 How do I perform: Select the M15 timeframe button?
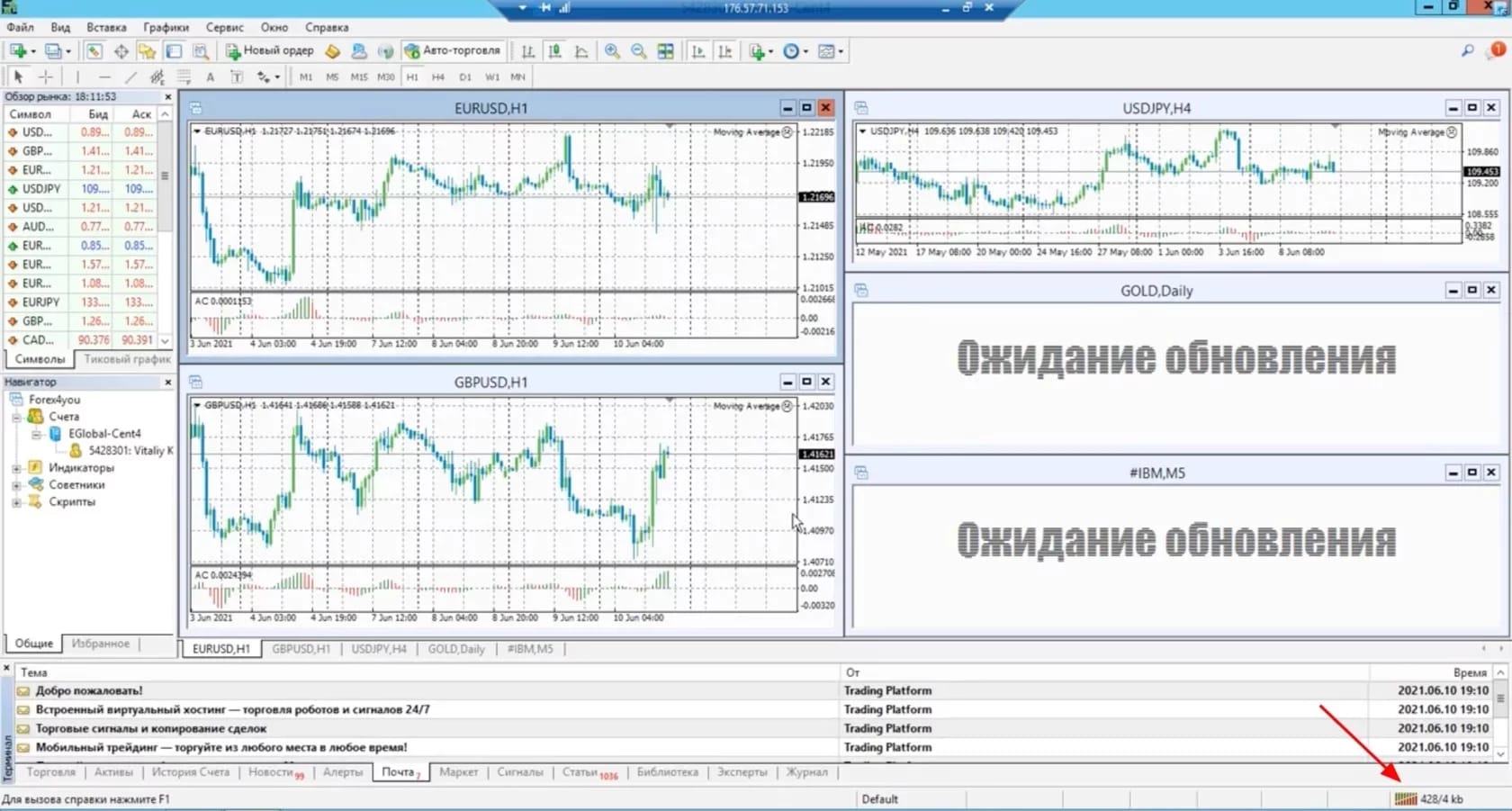tap(359, 77)
